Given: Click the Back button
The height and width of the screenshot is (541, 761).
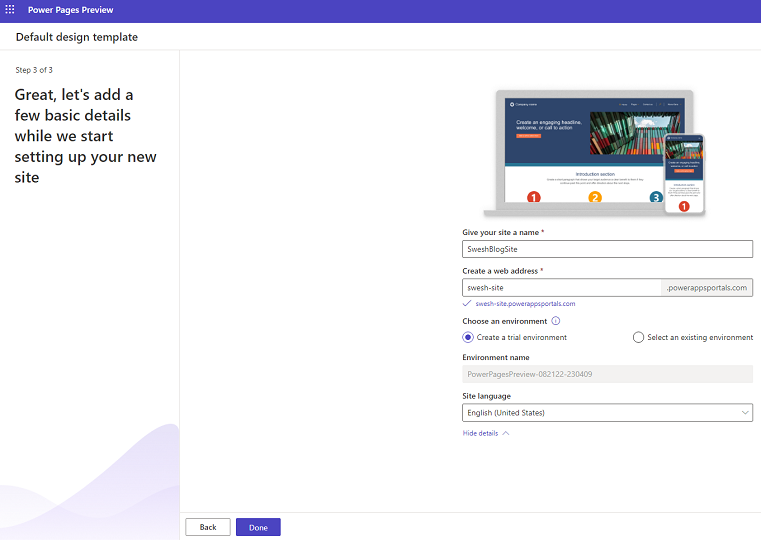Looking at the screenshot, I should click(x=208, y=527).
